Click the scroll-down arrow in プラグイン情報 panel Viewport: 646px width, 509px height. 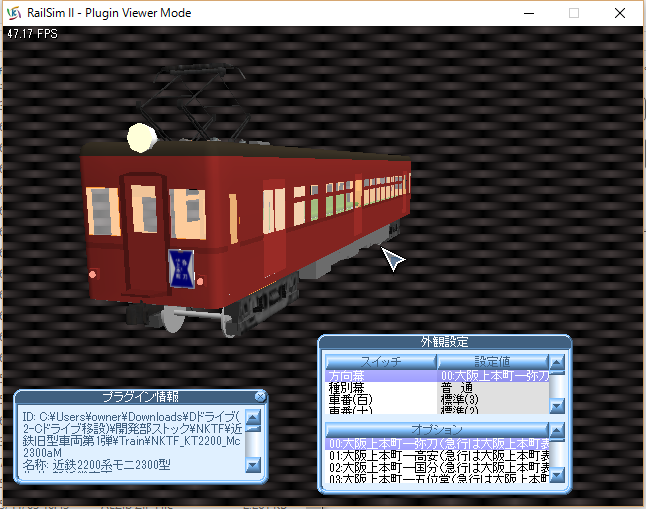tap(253, 465)
